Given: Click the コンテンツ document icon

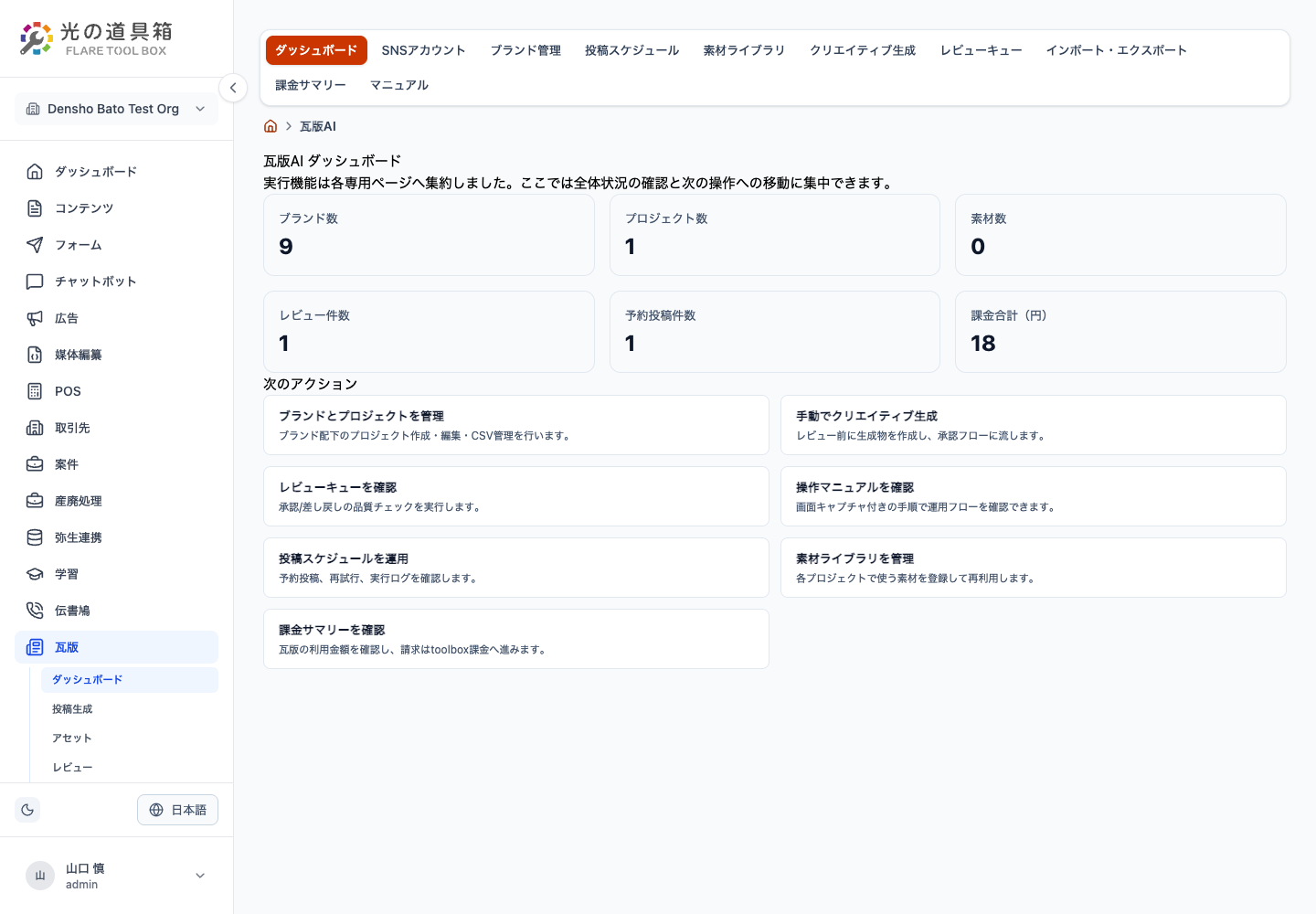Looking at the screenshot, I should tap(35, 208).
